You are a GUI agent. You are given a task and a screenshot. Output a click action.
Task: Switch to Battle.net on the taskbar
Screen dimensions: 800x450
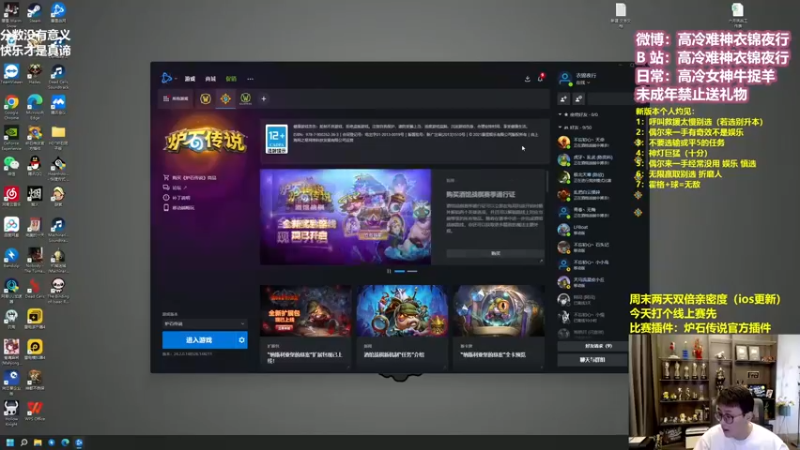click(x=79, y=442)
